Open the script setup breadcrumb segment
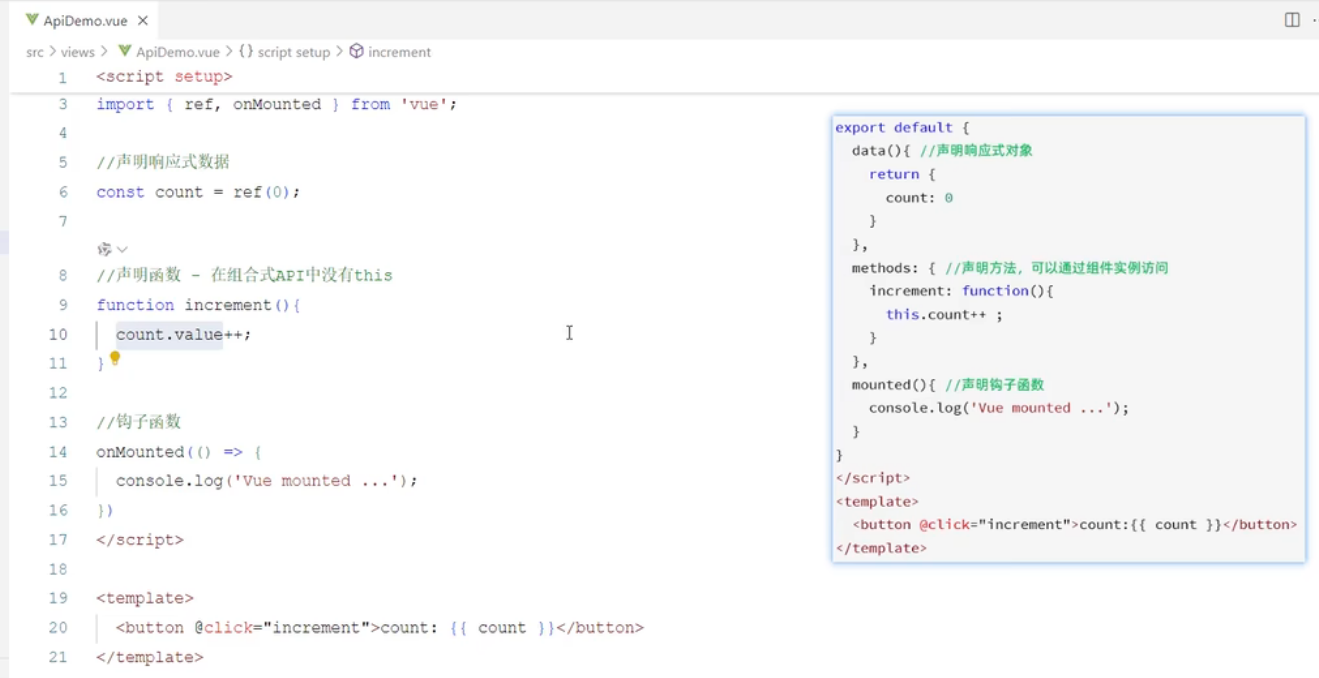Image resolution: width=1319 pixels, height=678 pixels. click(294, 52)
